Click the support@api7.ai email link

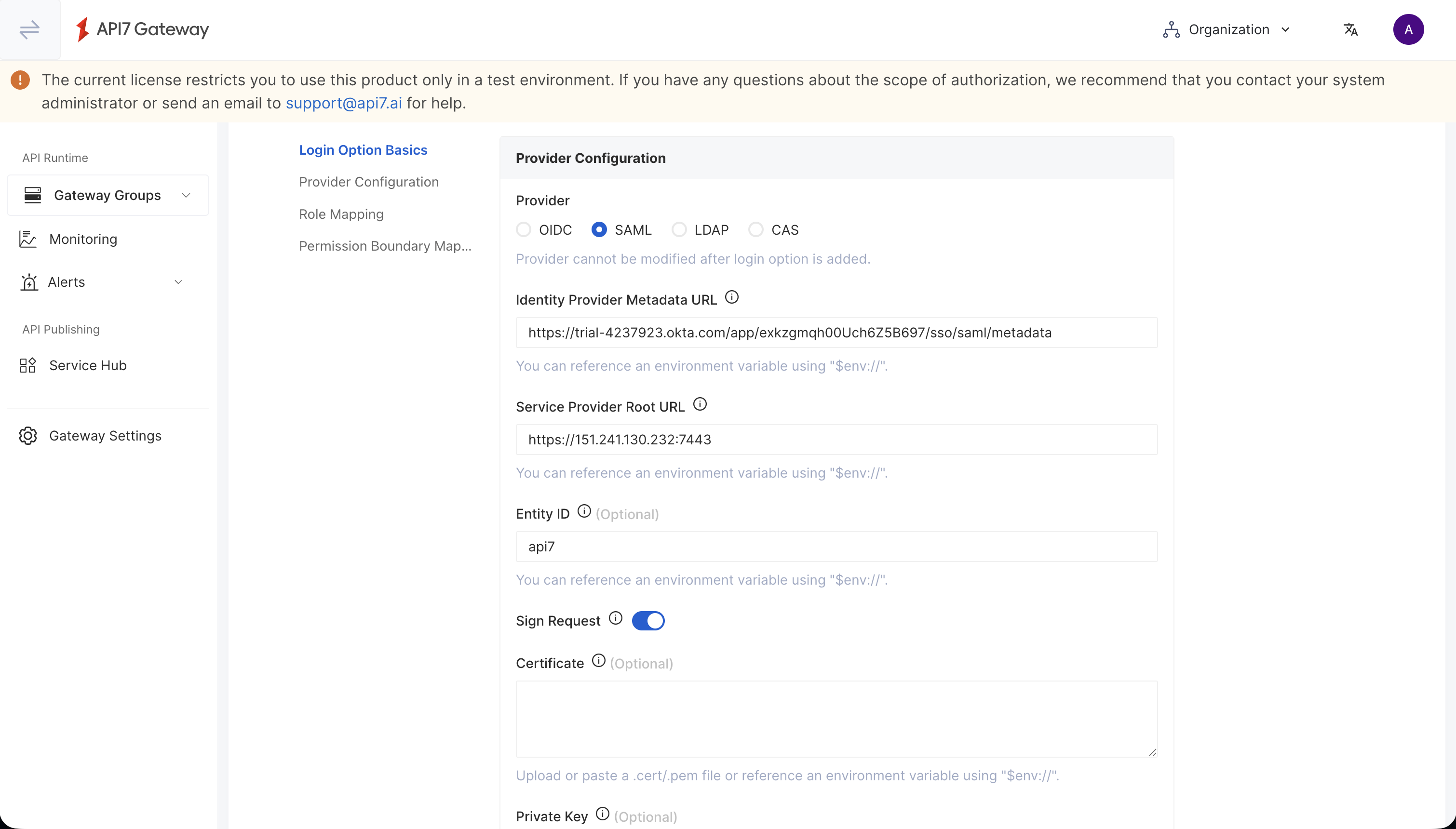coord(344,103)
